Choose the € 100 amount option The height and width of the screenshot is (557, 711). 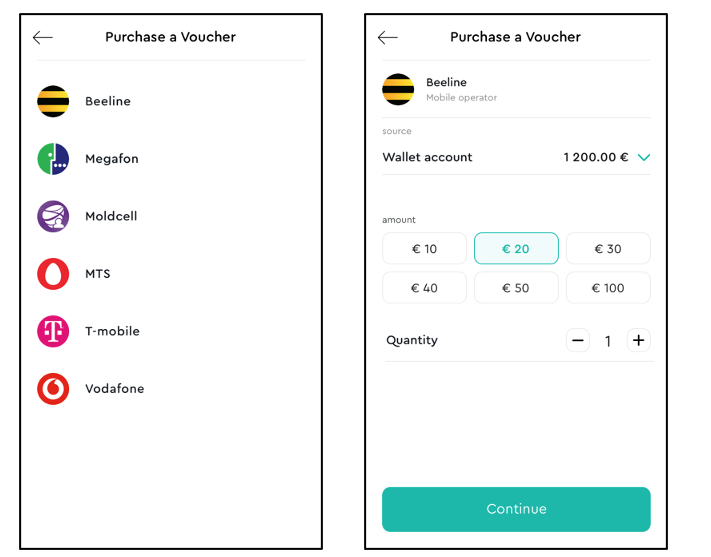(x=608, y=288)
